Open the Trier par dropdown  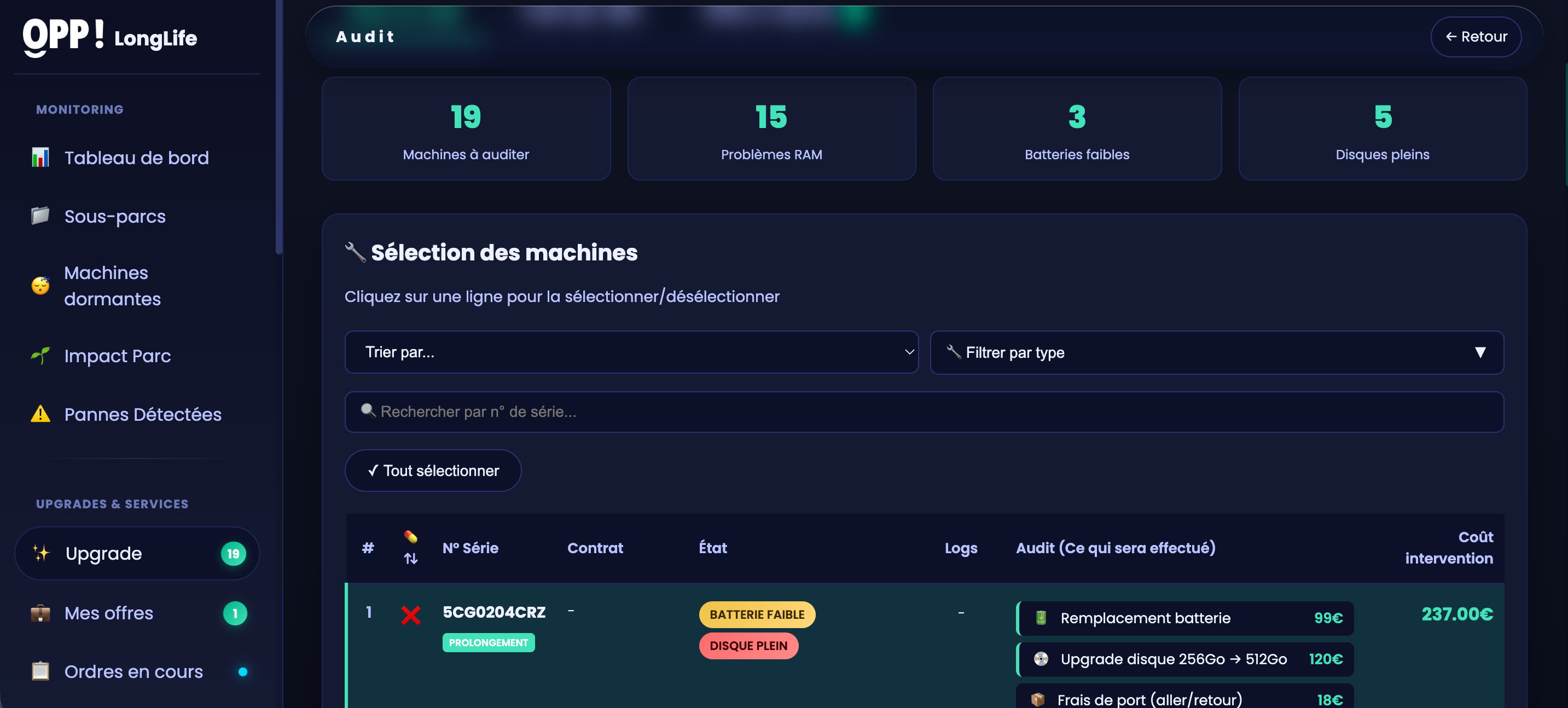631,352
